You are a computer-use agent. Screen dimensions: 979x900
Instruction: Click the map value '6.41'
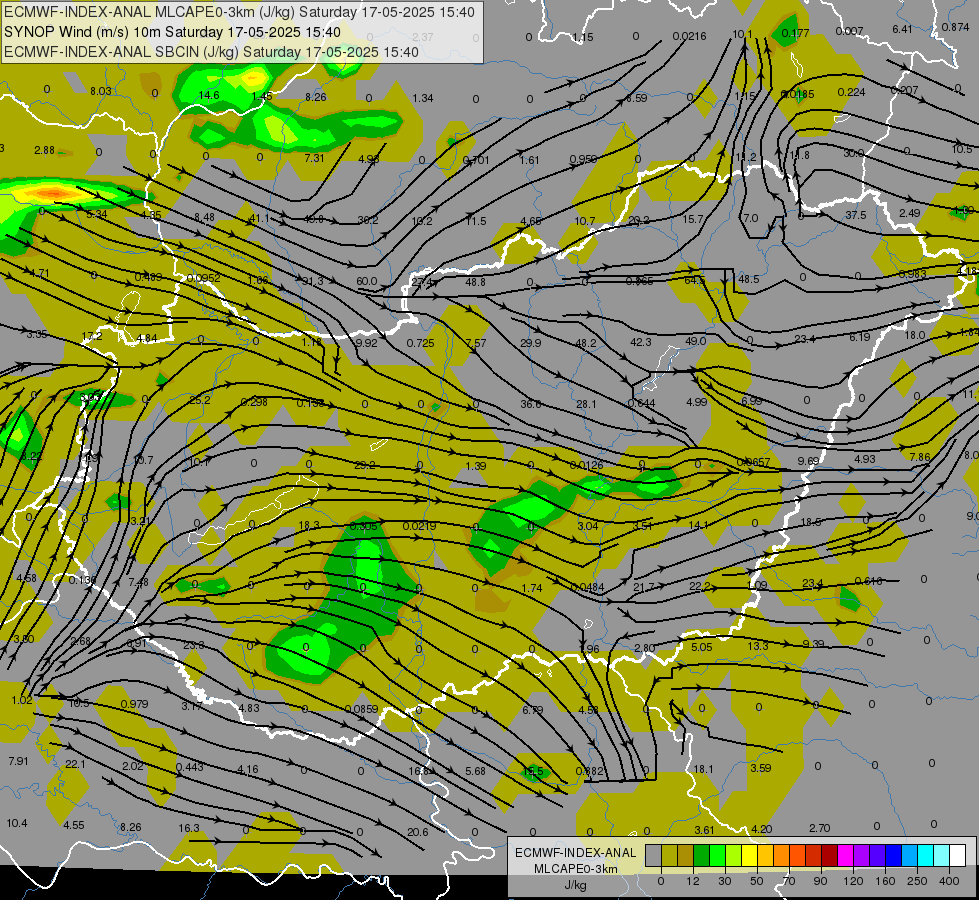pyautogui.click(x=902, y=29)
